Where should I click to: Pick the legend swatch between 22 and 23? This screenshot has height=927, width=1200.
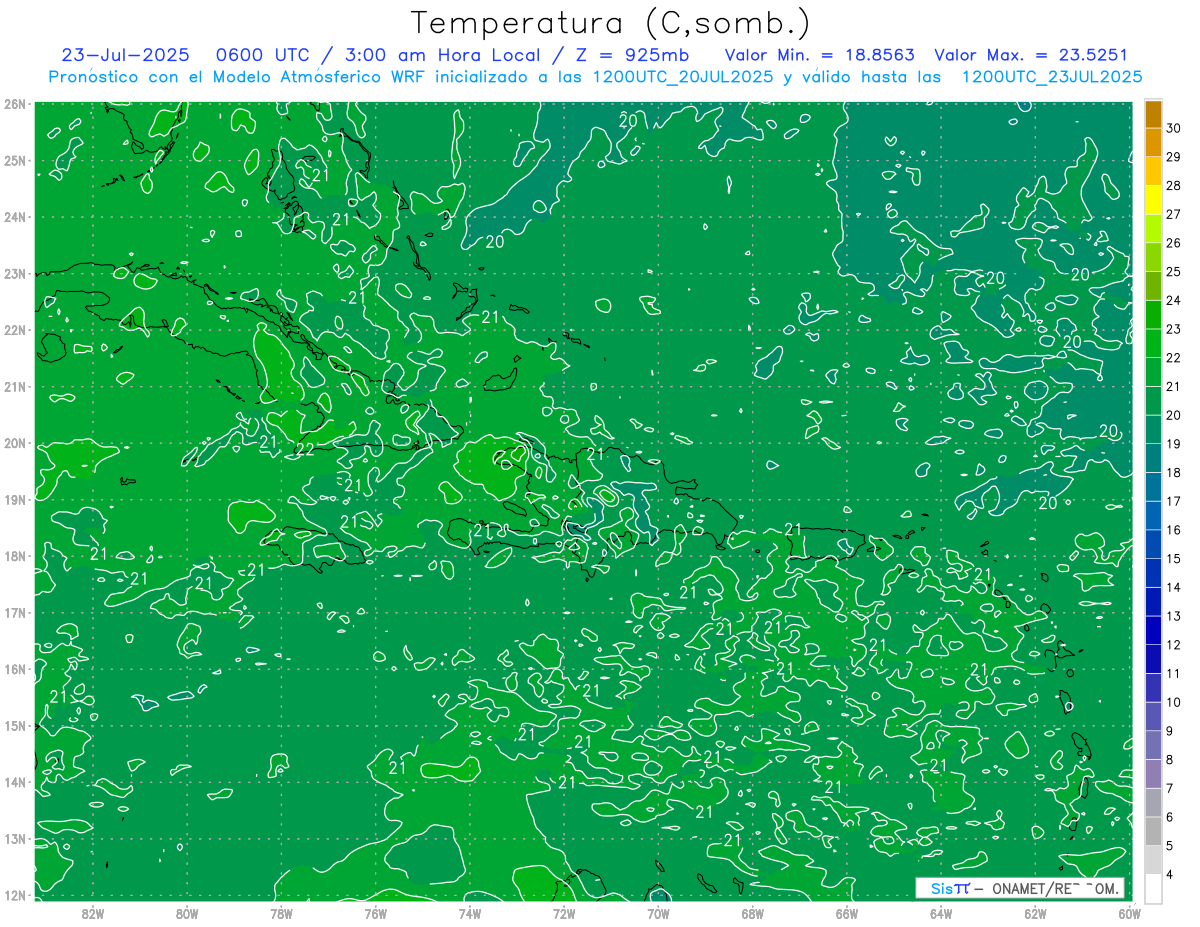1153,343
